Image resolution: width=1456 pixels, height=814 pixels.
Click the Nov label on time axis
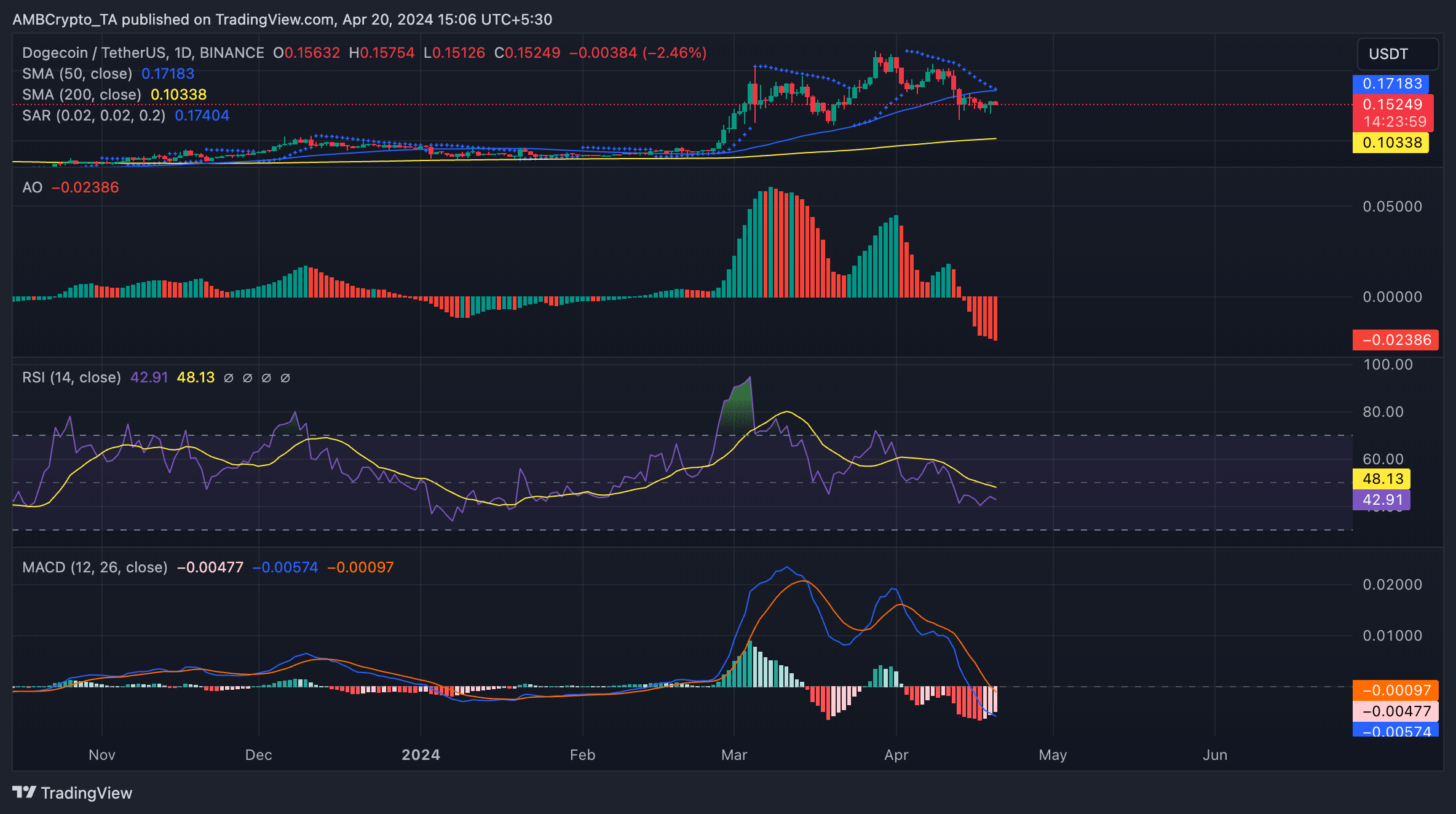[x=102, y=755]
